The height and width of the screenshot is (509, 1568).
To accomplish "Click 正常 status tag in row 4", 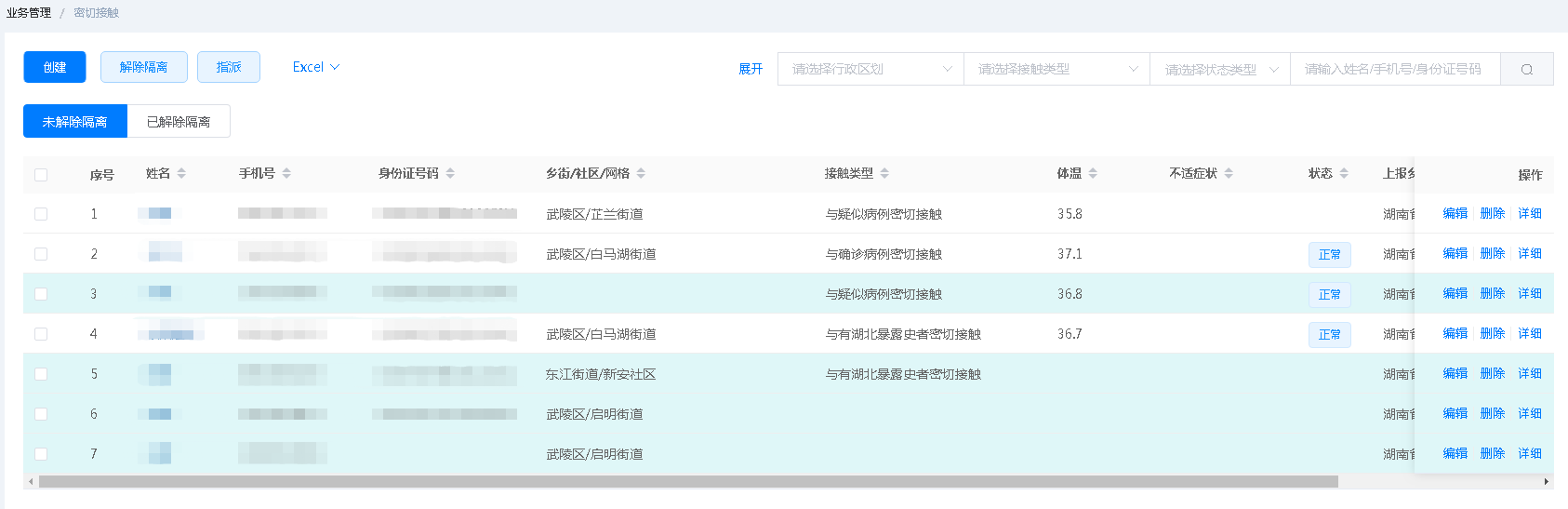I will tap(1330, 334).
